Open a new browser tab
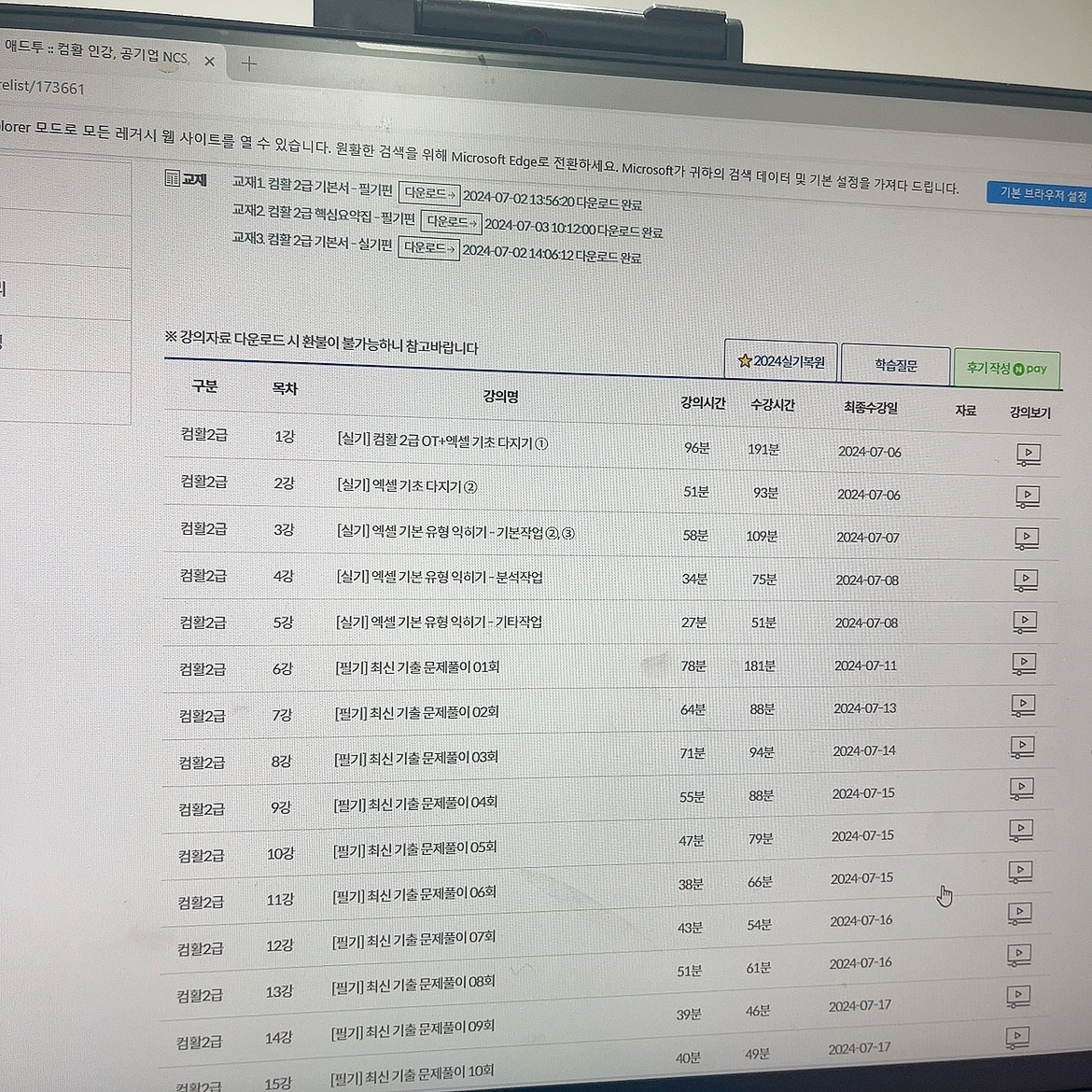 pos(248,63)
